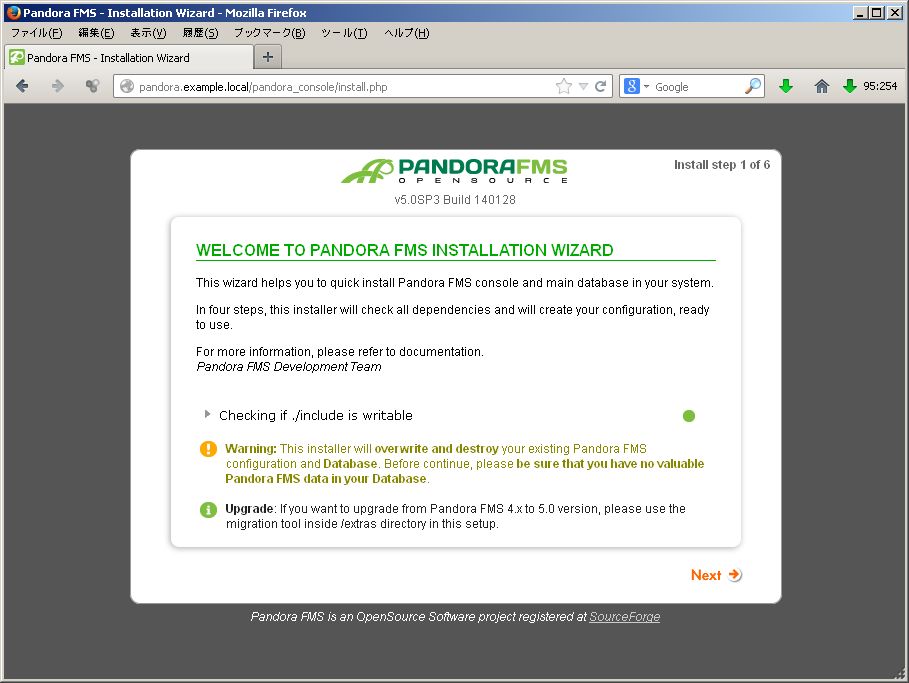Image resolution: width=909 pixels, height=683 pixels.
Task: Click the Firefox icon in title bar
Action: pos(13,12)
